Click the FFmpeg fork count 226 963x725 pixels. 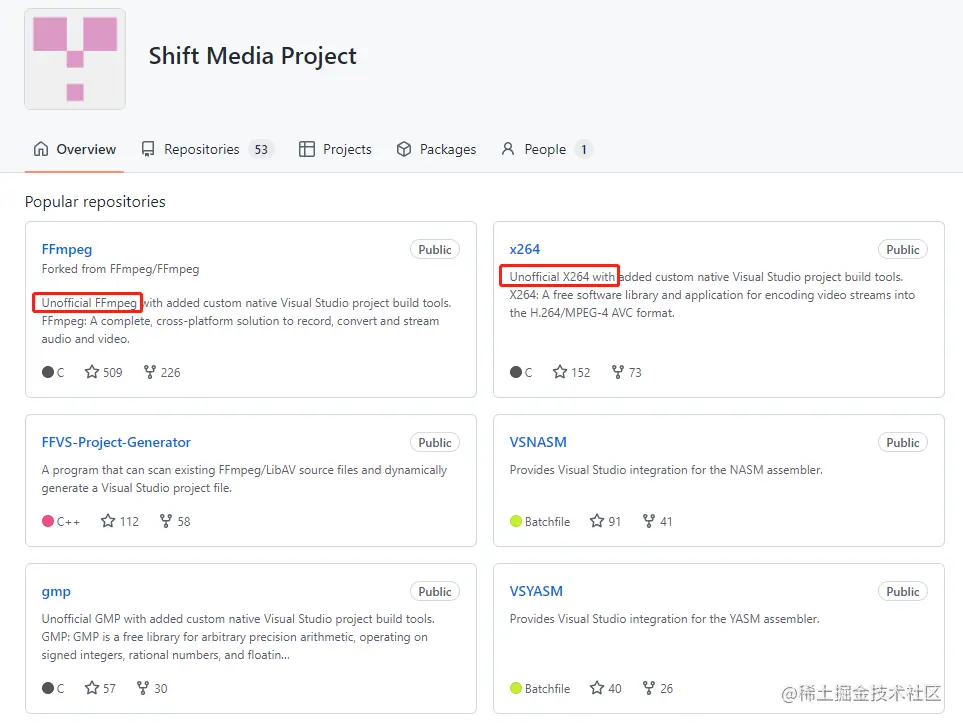coord(171,372)
